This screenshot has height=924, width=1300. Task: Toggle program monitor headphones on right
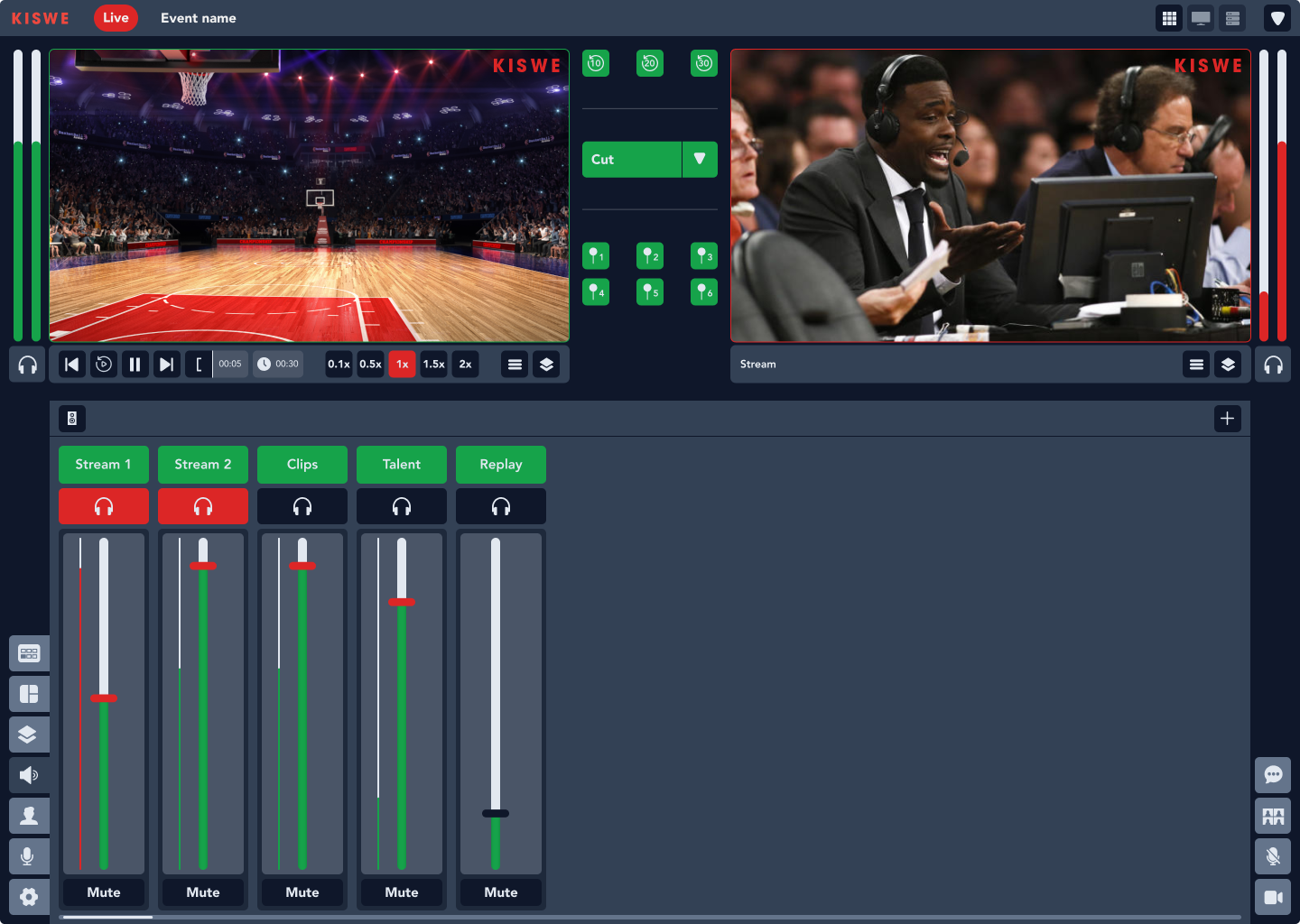1273,365
